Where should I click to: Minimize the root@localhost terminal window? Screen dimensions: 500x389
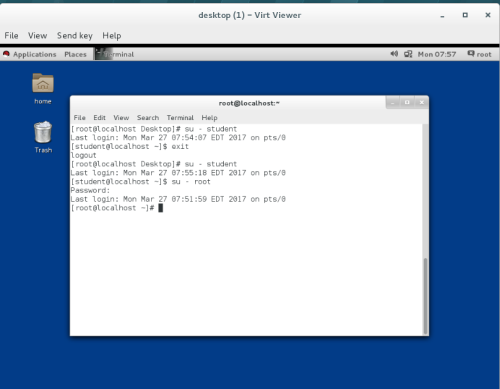pos(393,103)
